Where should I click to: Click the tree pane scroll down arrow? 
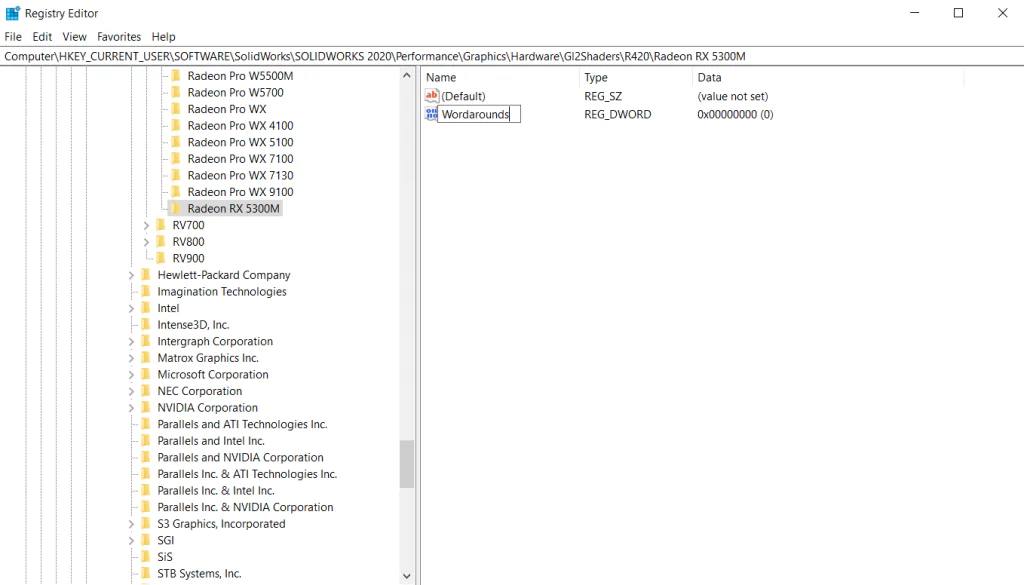click(x=407, y=576)
